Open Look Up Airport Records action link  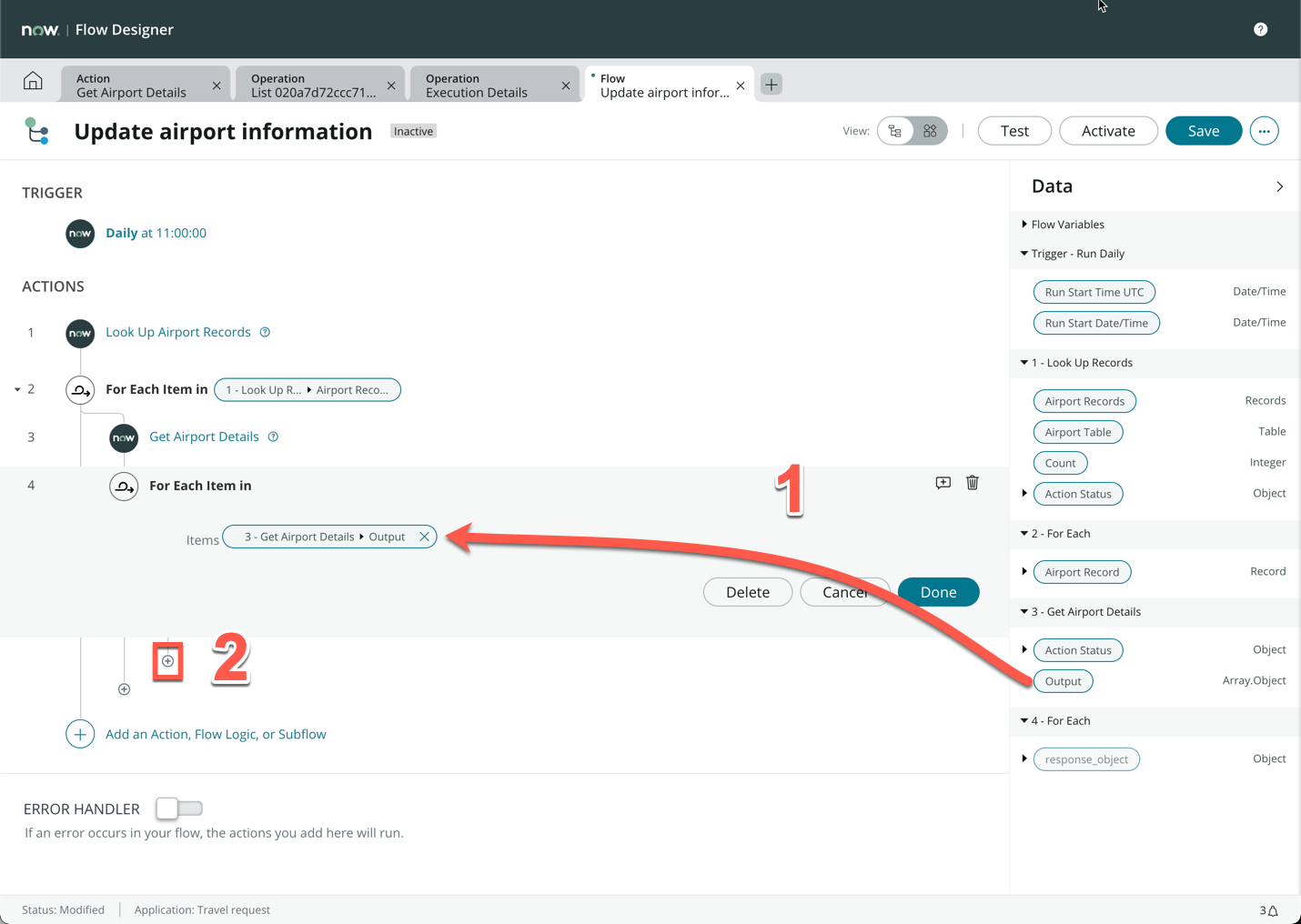(178, 332)
